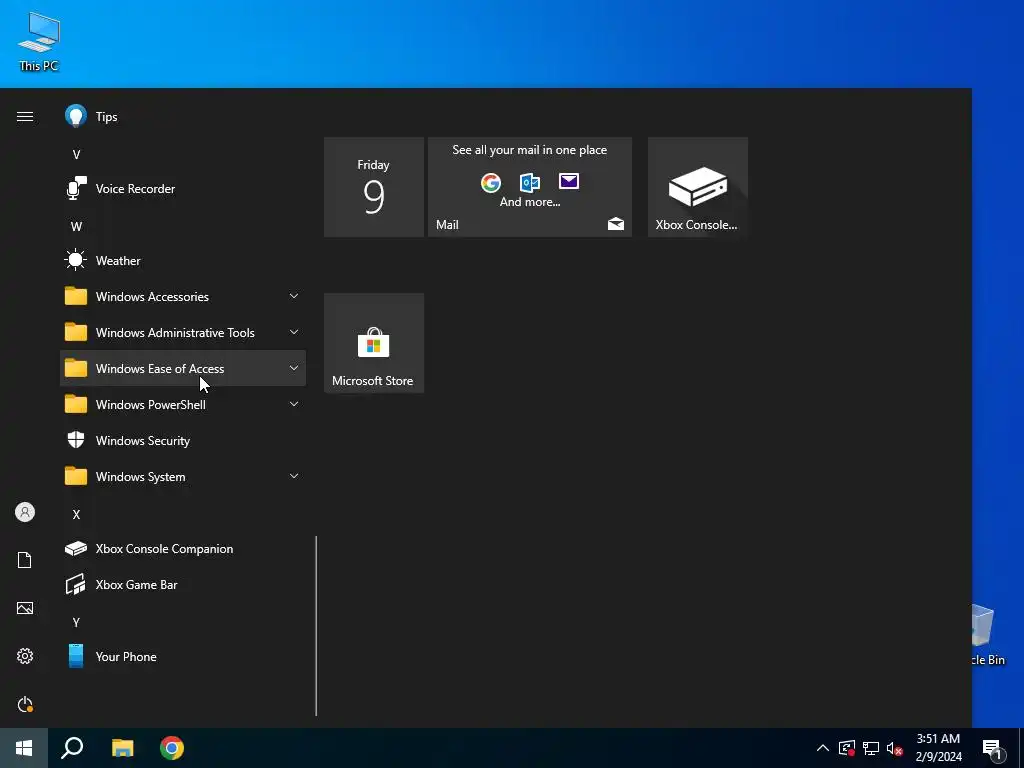Expand the Windows Ease of Access folder
The image size is (1024, 768).
point(183,368)
